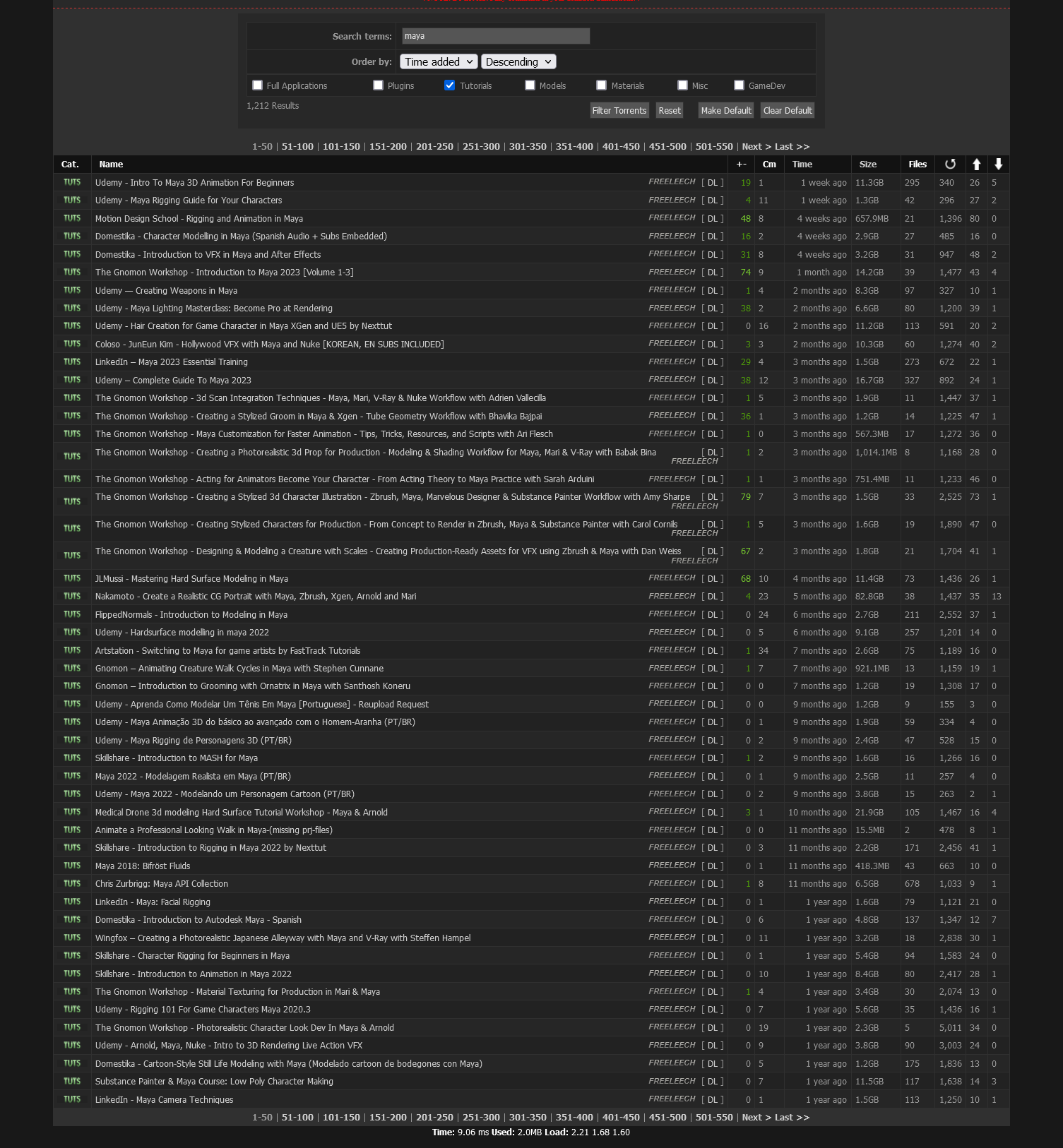
Task: Click TUTS category icon for Intro To Maya 3D Animation
Action: (72, 182)
